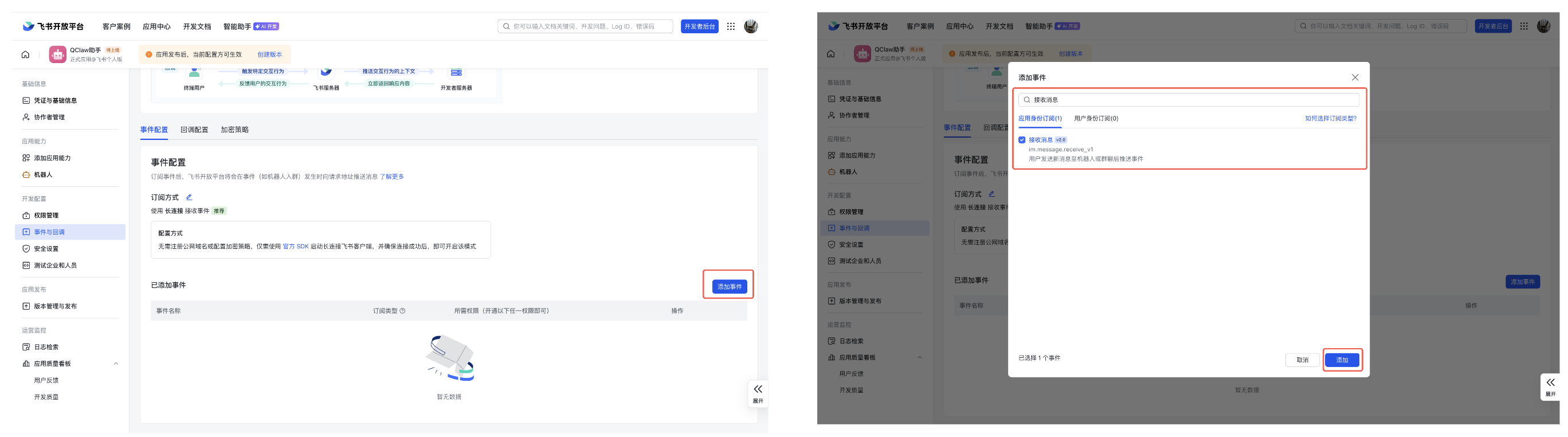Click the 安全设置 shield icon in left page sidebar
Viewport: 1568px width, 437px height.
pos(26,249)
